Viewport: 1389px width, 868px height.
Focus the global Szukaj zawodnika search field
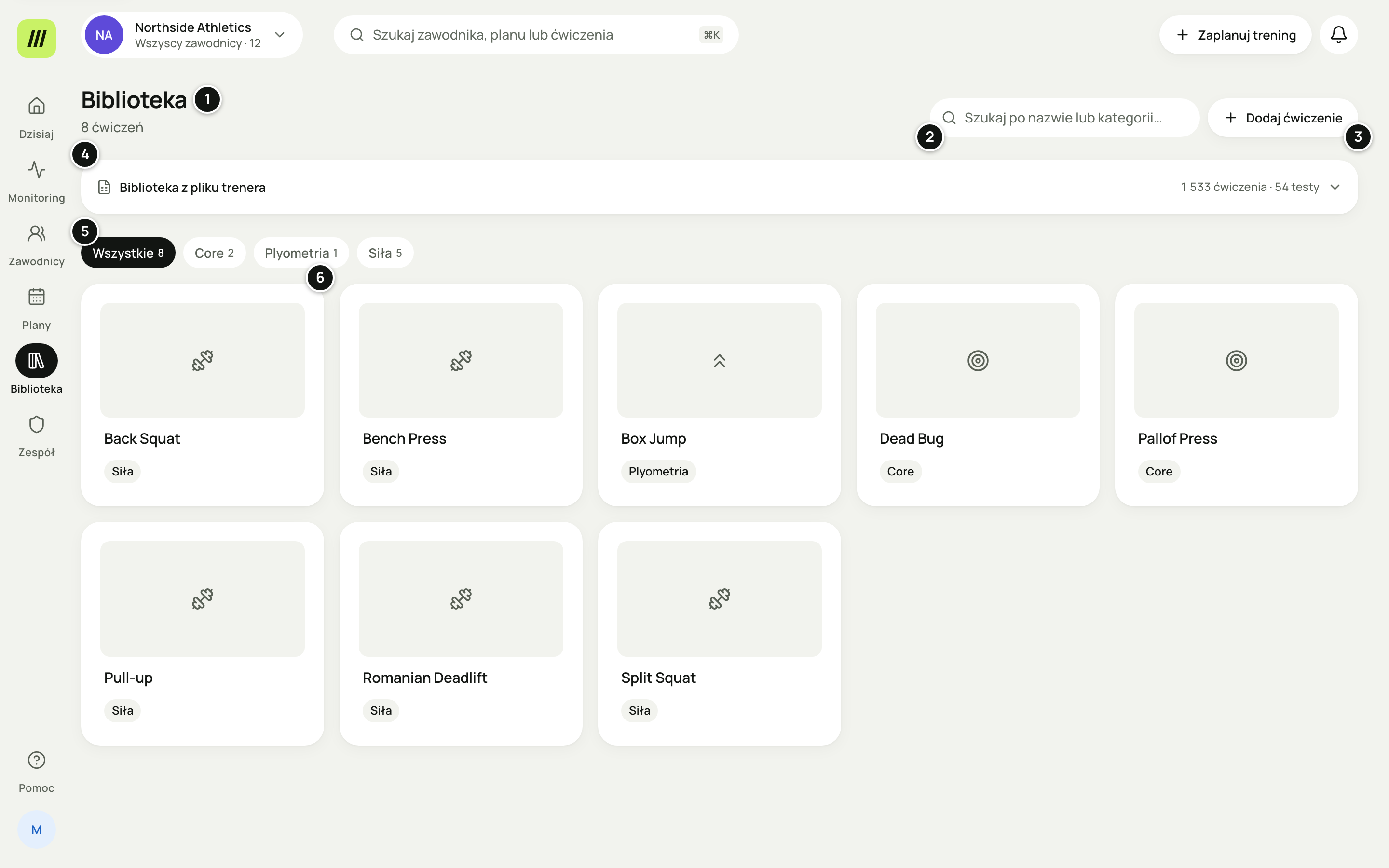535,35
